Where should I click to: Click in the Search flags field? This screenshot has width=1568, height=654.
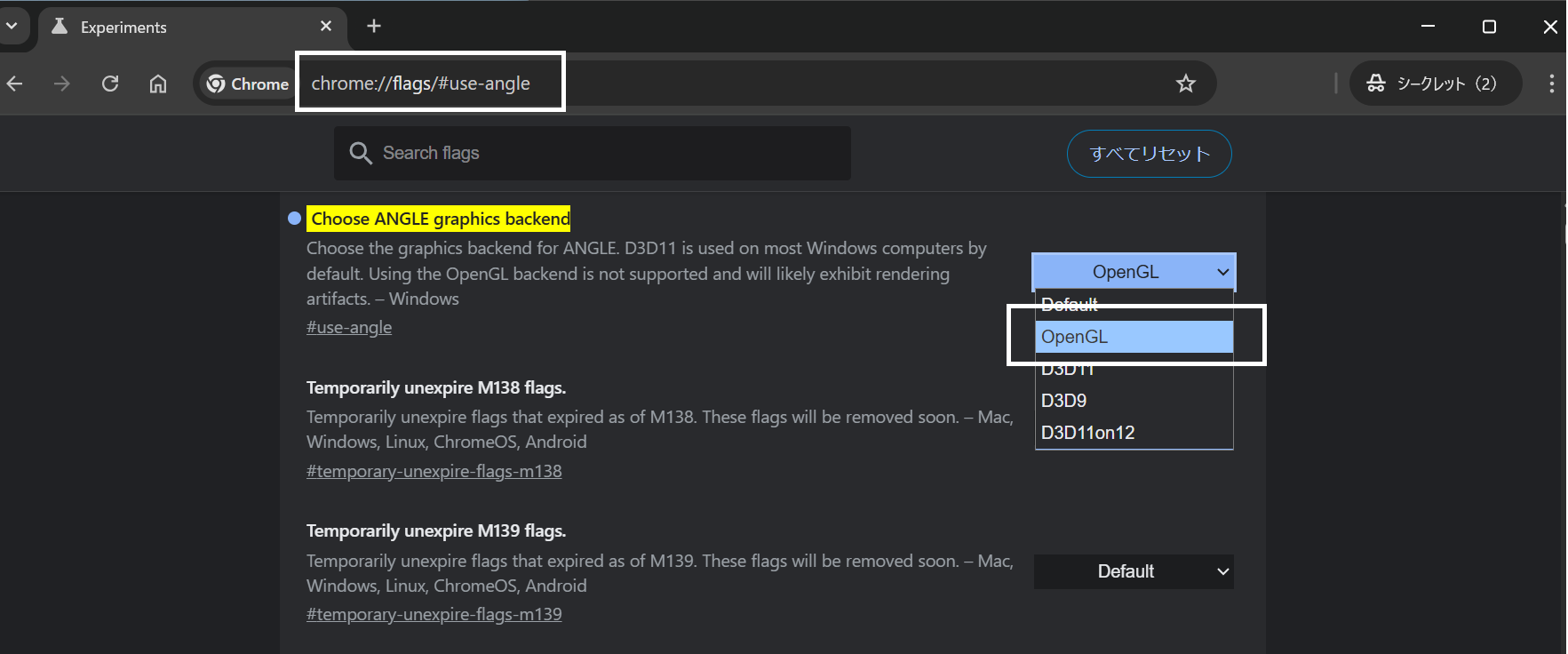(x=604, y=153)
